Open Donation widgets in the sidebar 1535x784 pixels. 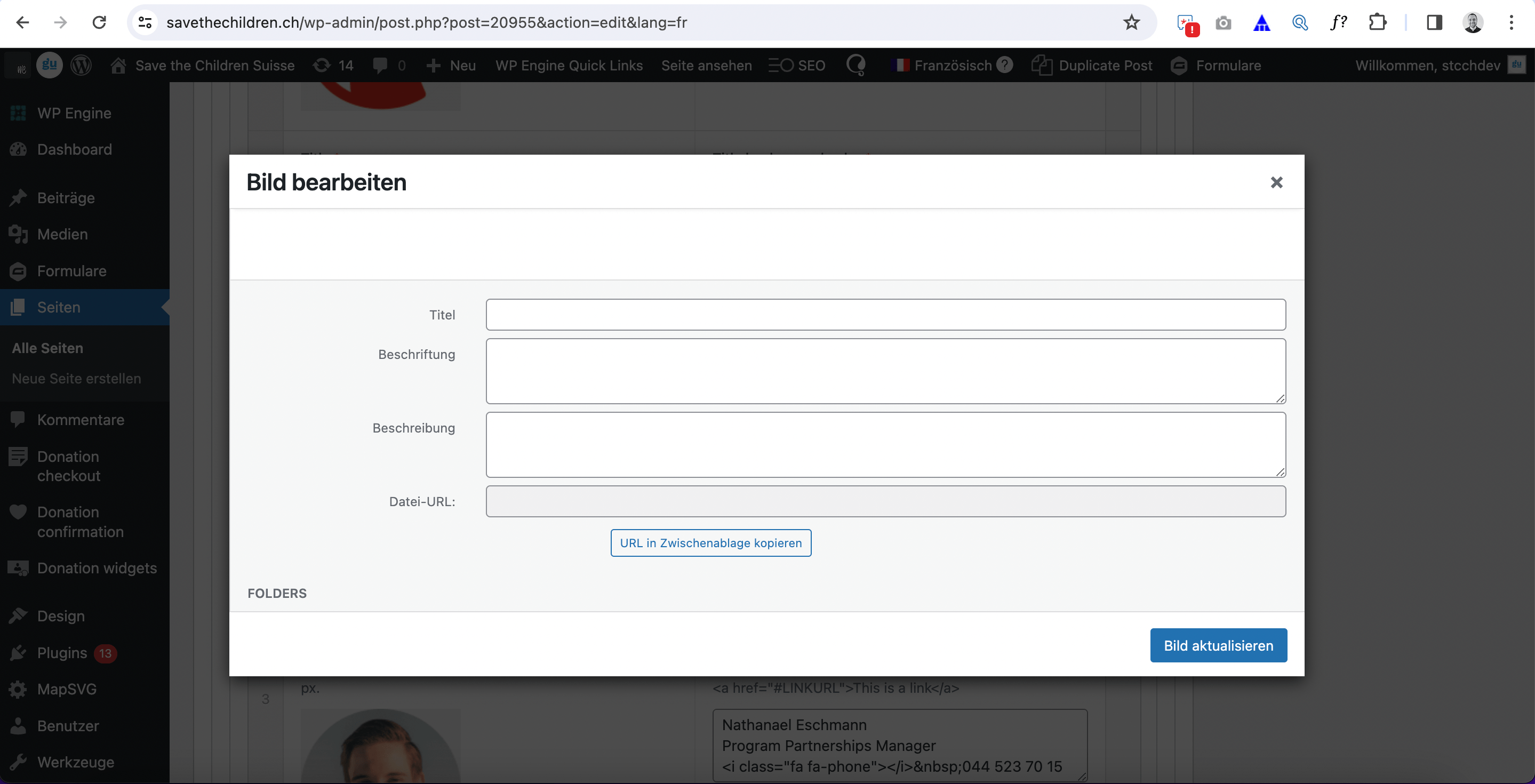pos(85,569)
